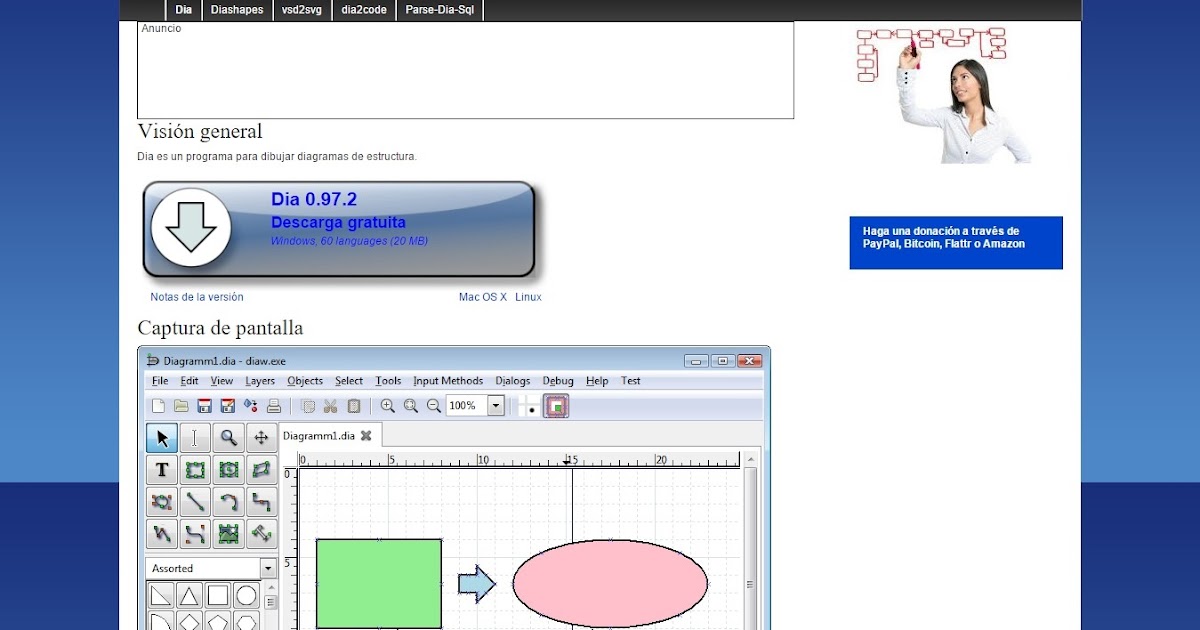Click the Copy toolbar icon
Screen dimensions: 1200x630
308,406
